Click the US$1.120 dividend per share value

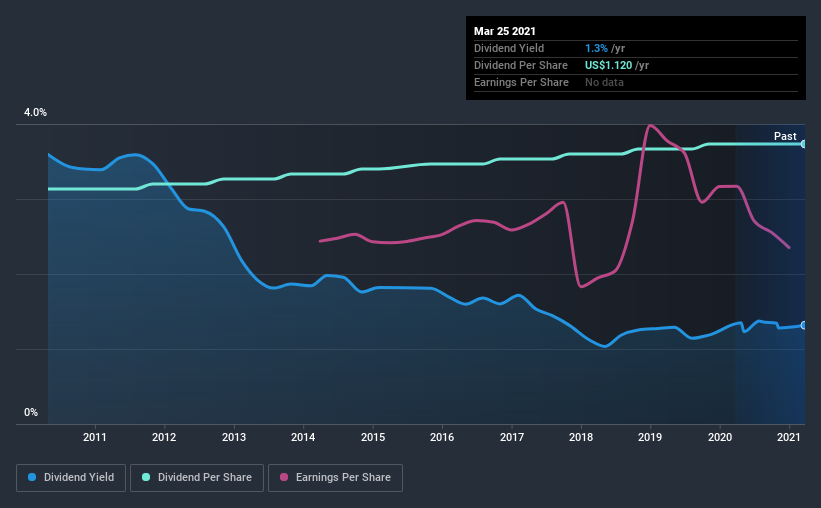pyautogui.click(x=609, y=65)
